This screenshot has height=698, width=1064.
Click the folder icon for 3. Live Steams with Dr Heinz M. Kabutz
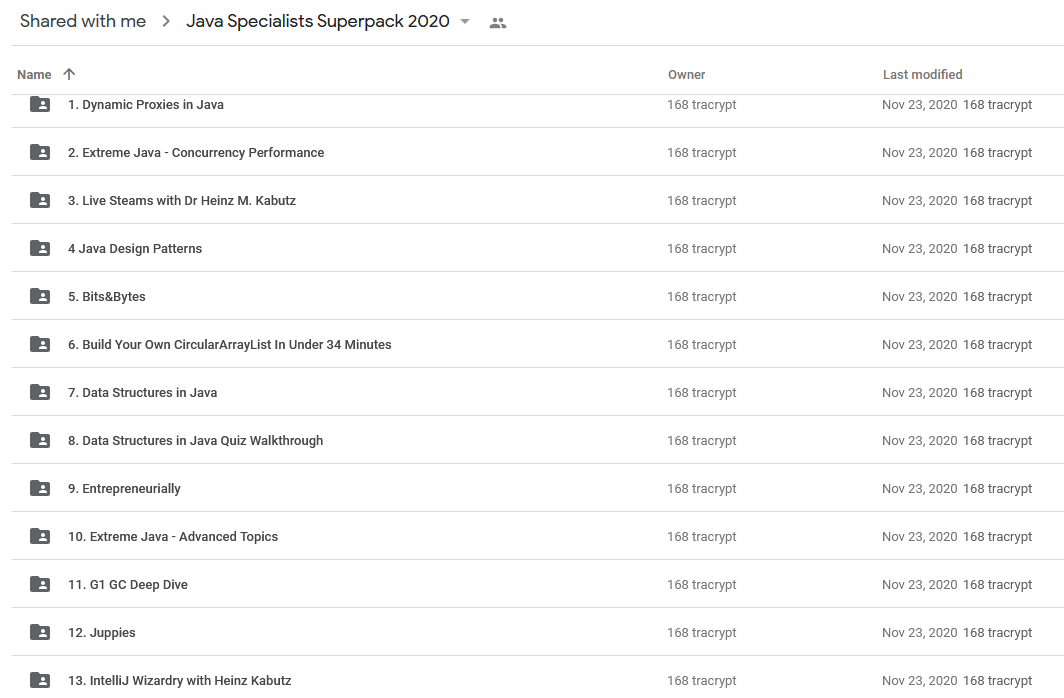coord(40,200)
